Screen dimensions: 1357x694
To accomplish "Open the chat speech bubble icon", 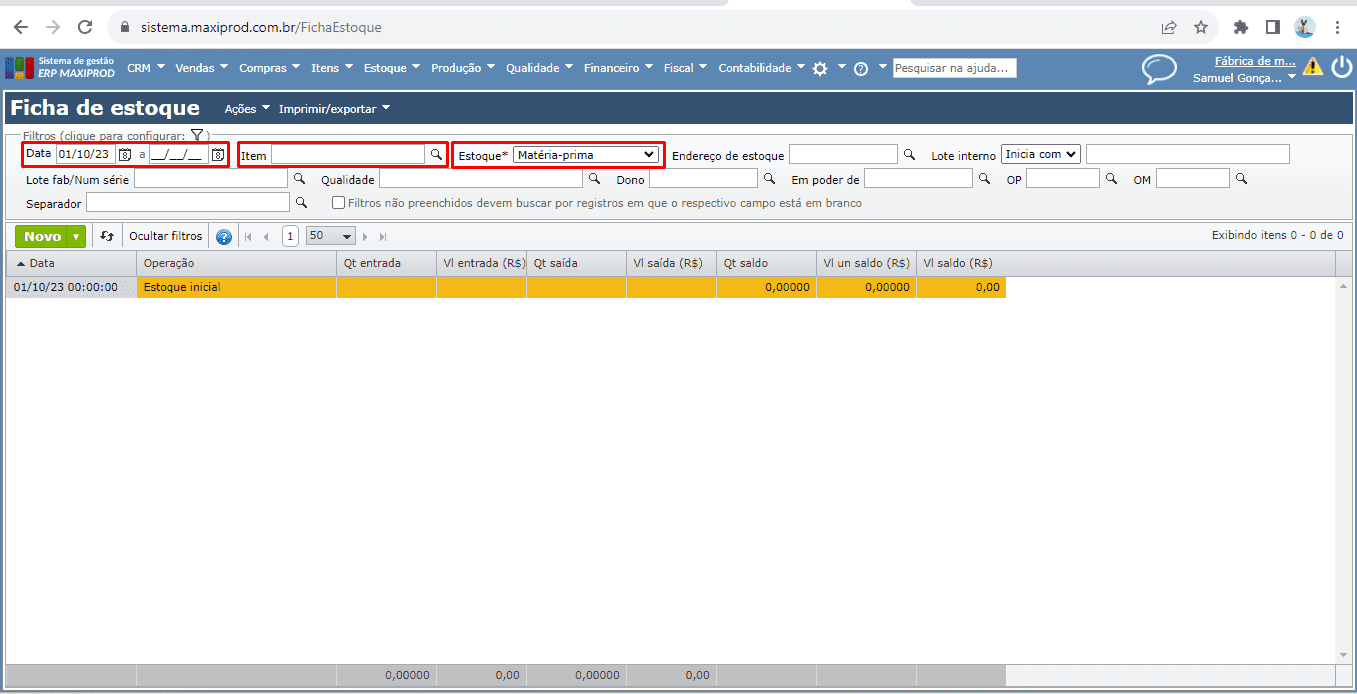I will [1159, 68].
